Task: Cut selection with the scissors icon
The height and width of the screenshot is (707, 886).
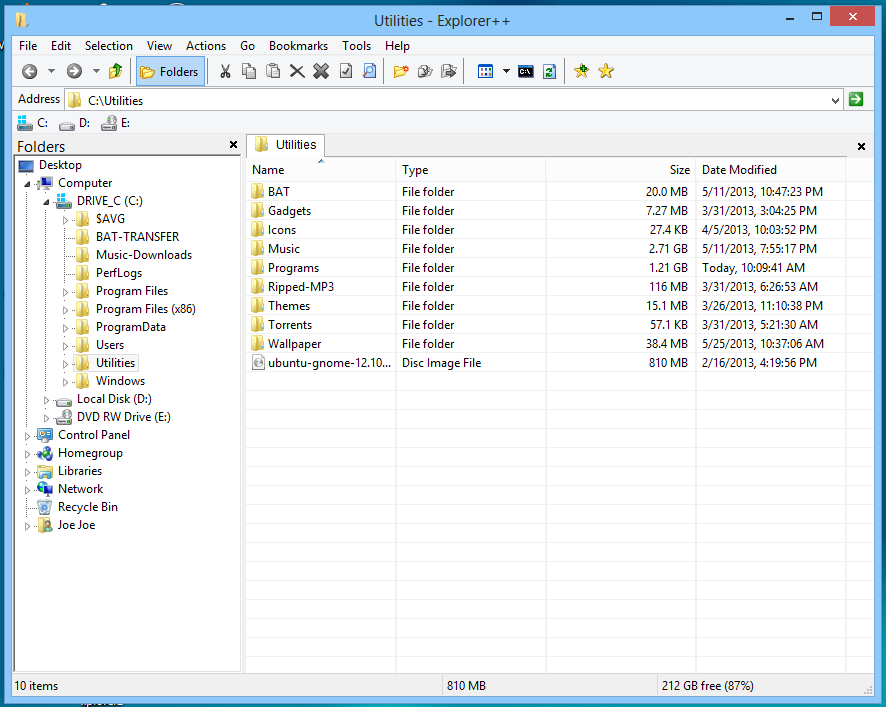Action: (x=225, y=71)
